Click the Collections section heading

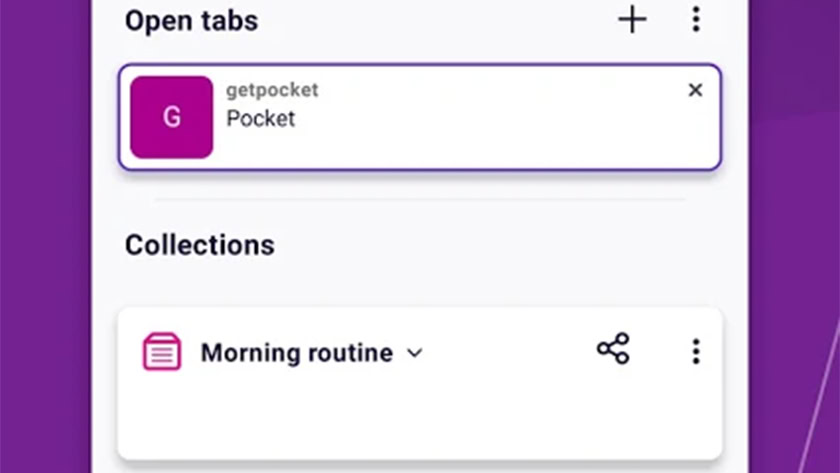[199, 244]
